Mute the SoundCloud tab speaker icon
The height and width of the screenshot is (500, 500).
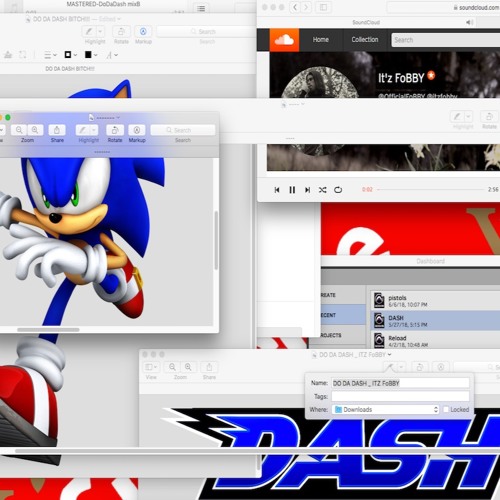469,22
